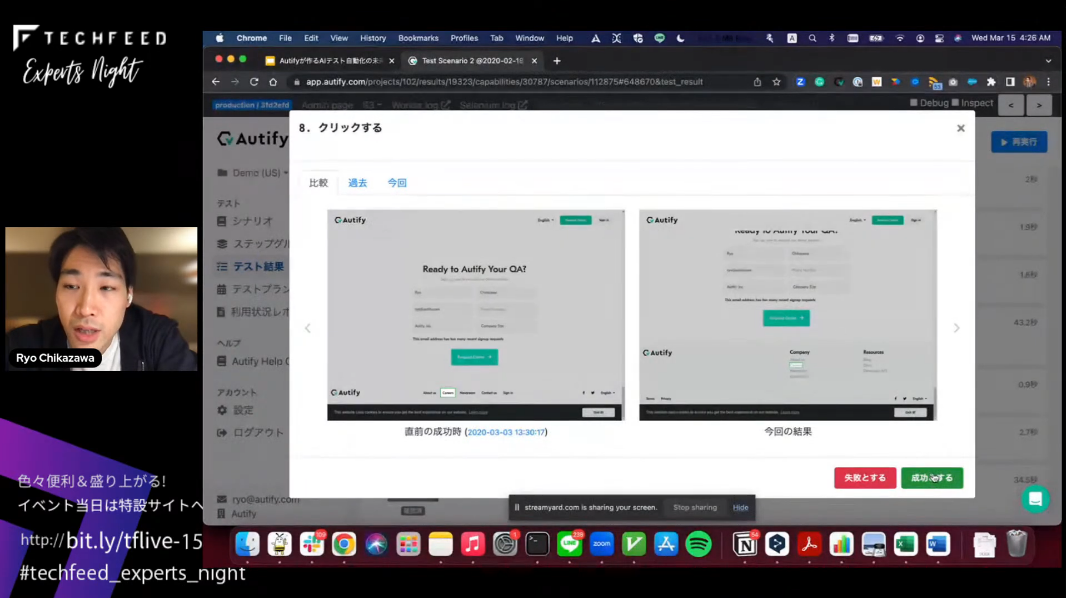The image size is (1066, 598).
Task: Switch to the 比較 tab
Action: [x=318, y=183]
